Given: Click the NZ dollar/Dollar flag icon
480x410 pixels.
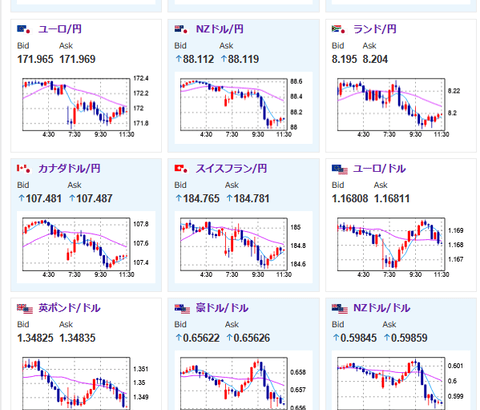Looking at the screenshot, I should 340,309.
